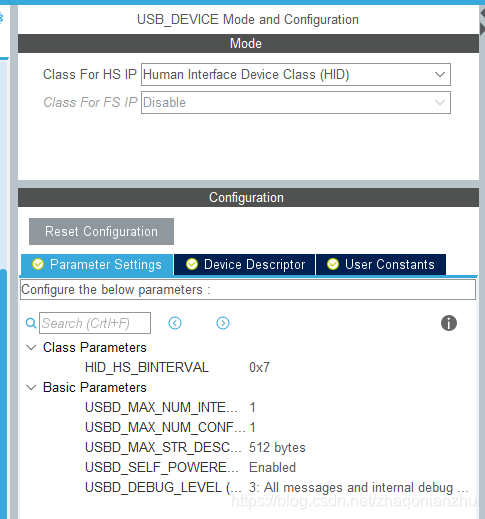
Task: Collapse the Class Parameters section
Action: (31, 348)
